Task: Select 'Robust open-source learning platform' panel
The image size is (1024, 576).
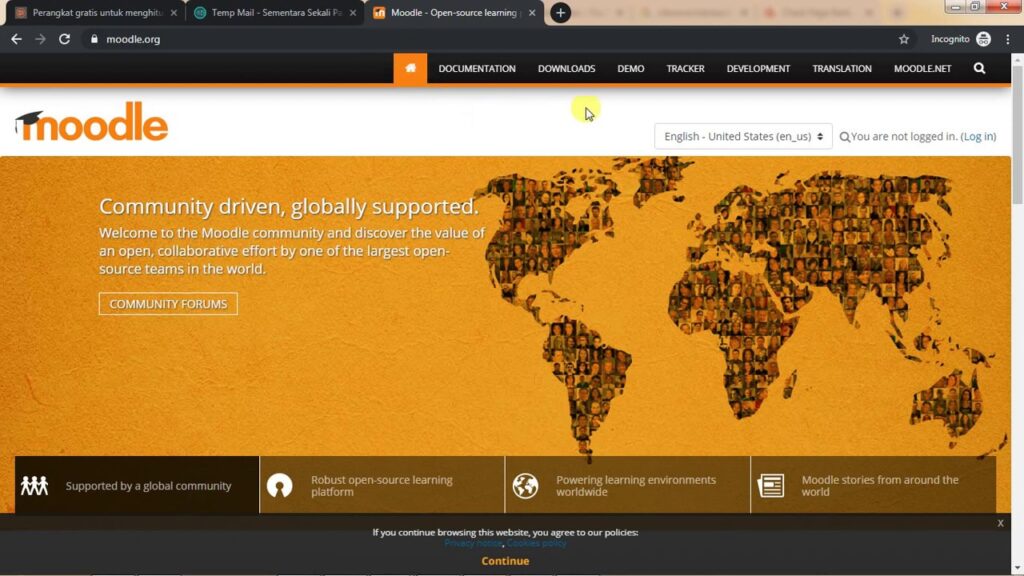Action: 382,485
